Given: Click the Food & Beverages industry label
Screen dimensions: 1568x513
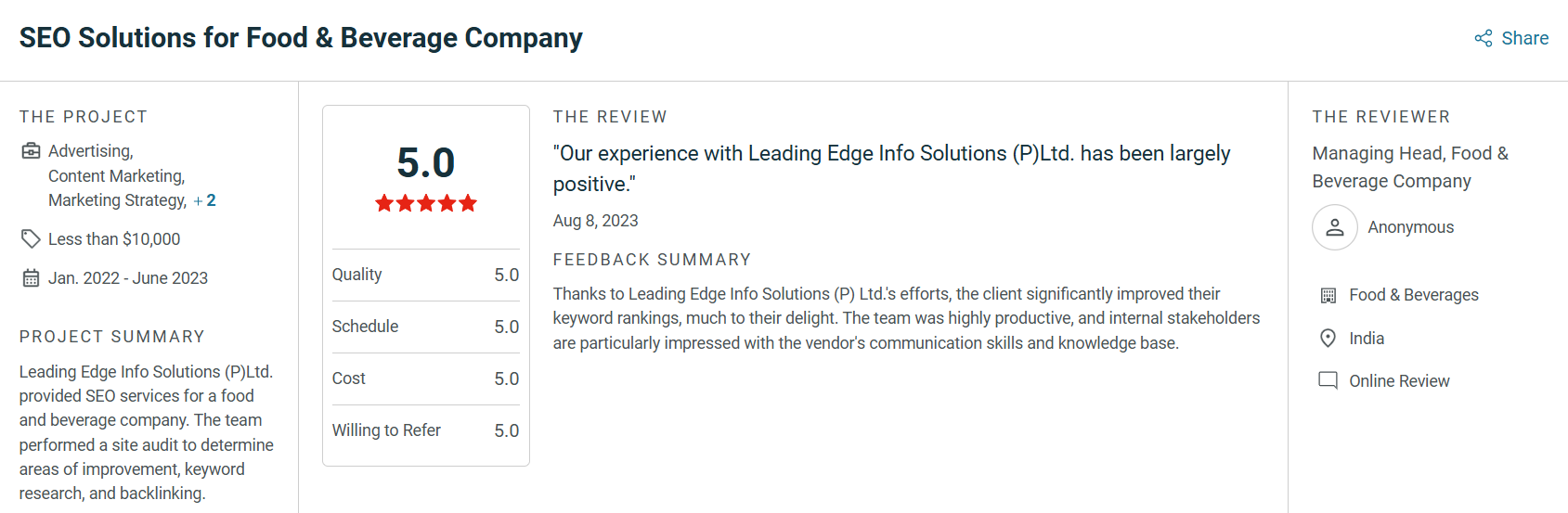Looking at the screenshot, I should tap(1413, 295).
